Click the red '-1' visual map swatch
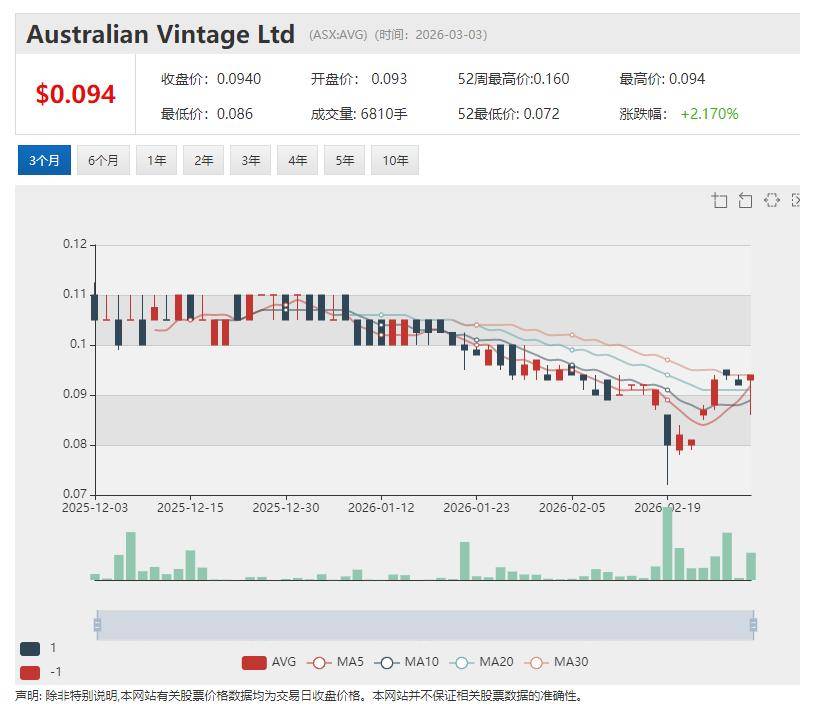The height and width of the screenshot is (713, 822). (x=30, y=672)
